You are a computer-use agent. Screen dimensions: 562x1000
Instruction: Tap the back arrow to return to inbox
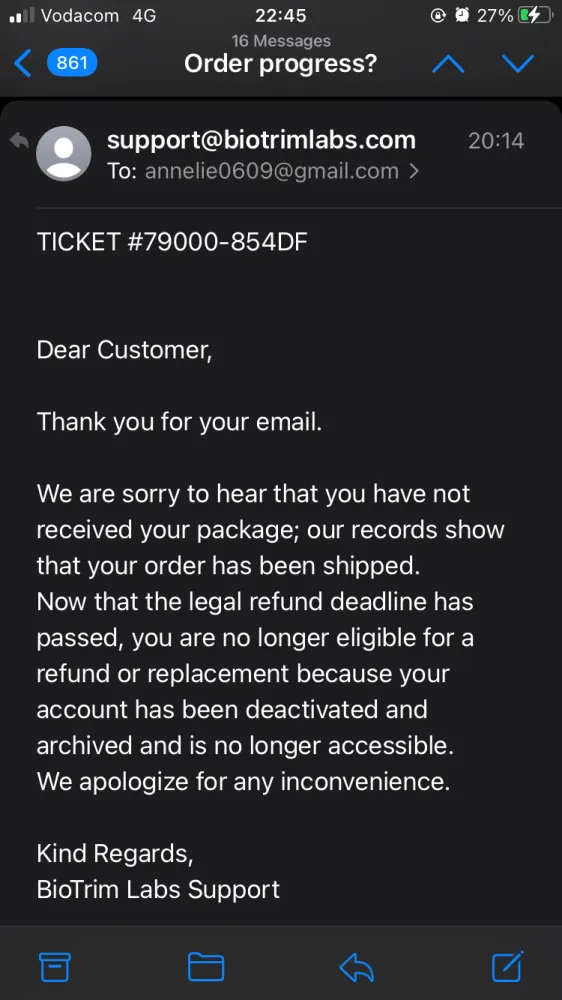[22, 64]
